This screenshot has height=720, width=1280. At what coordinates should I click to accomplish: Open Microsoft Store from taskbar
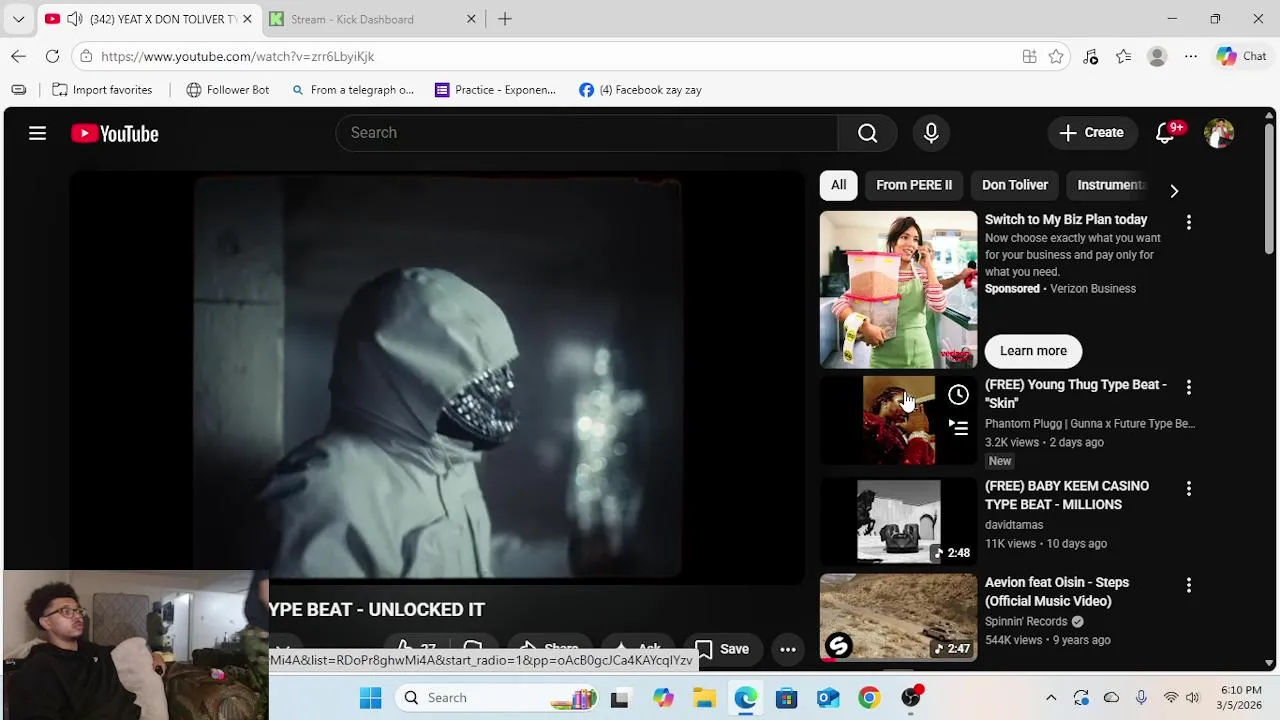pos(787,698)
